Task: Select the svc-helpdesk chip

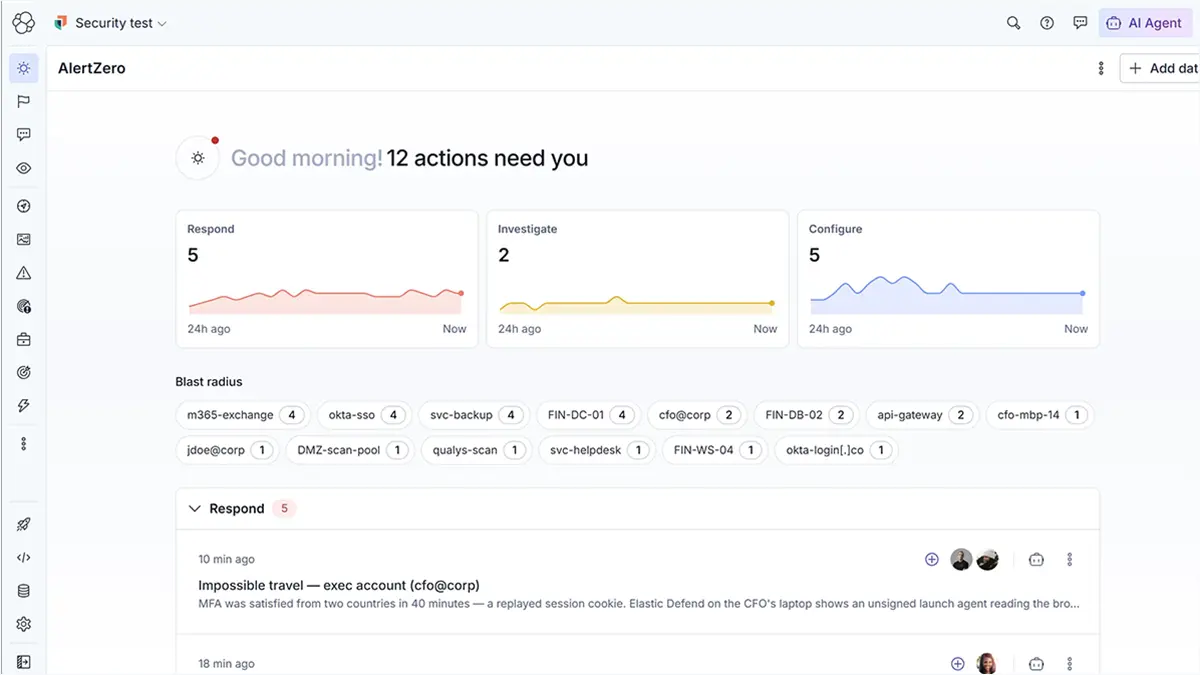Action: [x=596, y=450]
